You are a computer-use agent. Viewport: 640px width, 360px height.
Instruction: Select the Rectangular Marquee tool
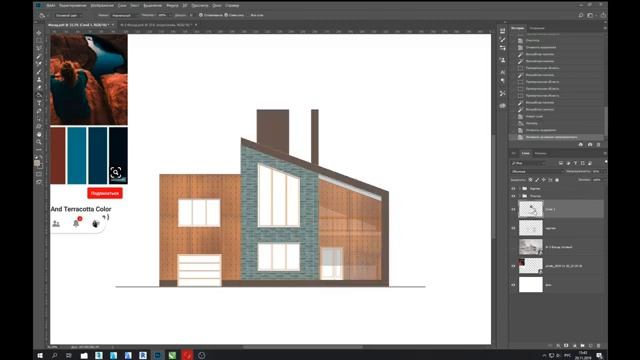tap(39, 40)
